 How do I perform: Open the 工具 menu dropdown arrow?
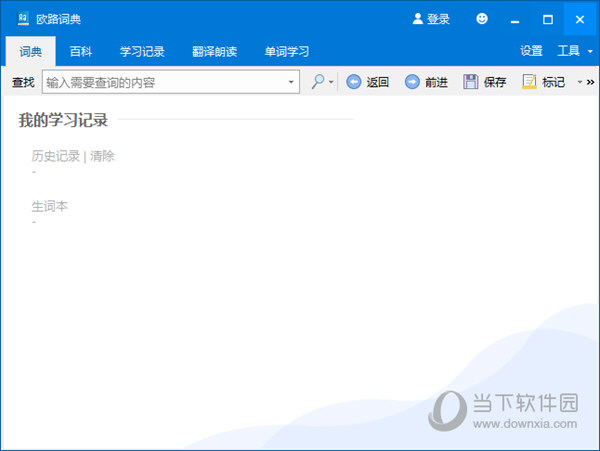[x=590, y=51]
